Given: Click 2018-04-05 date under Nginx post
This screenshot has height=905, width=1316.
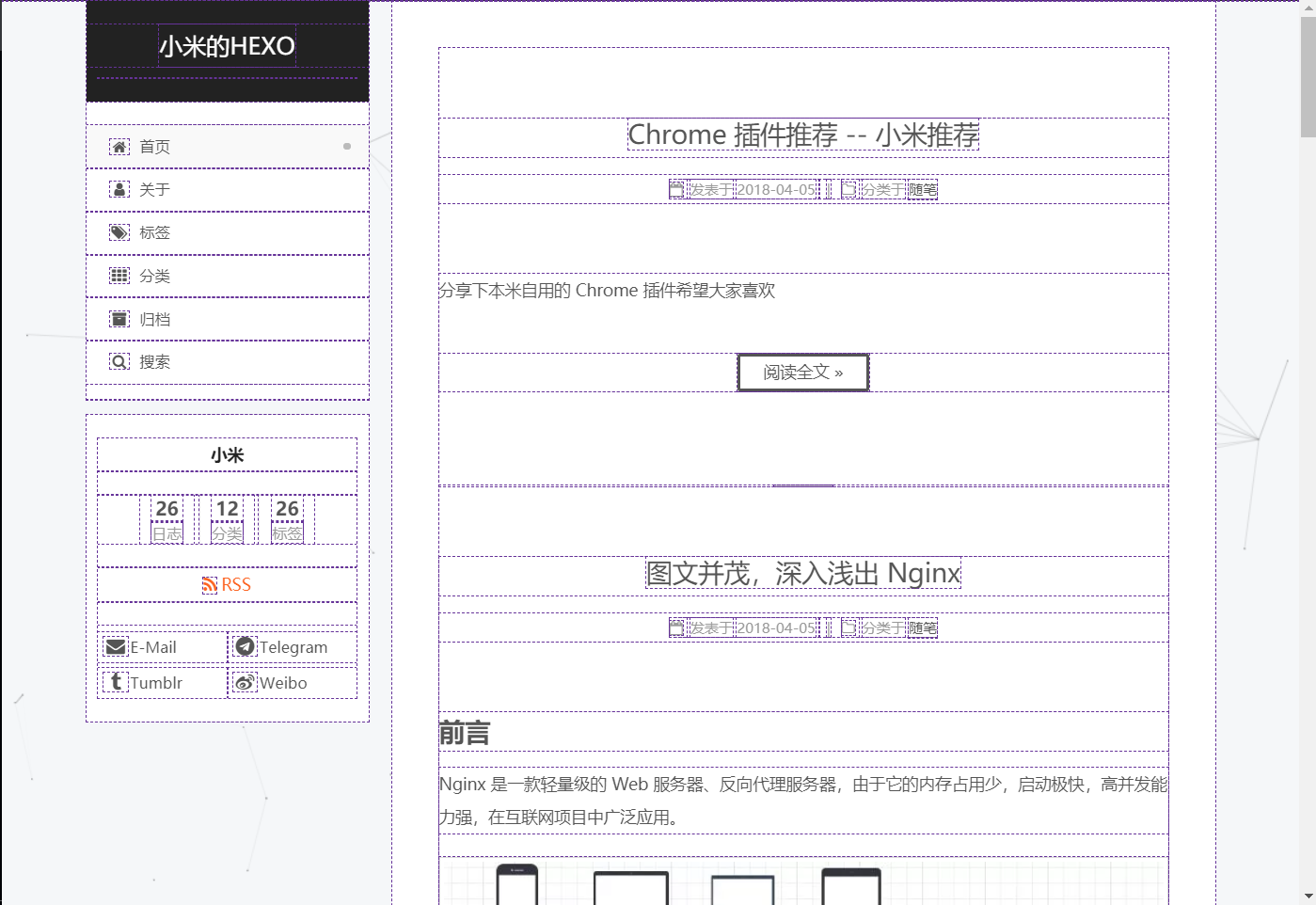Looking at the screenshot, I should (x=776, y=627).
